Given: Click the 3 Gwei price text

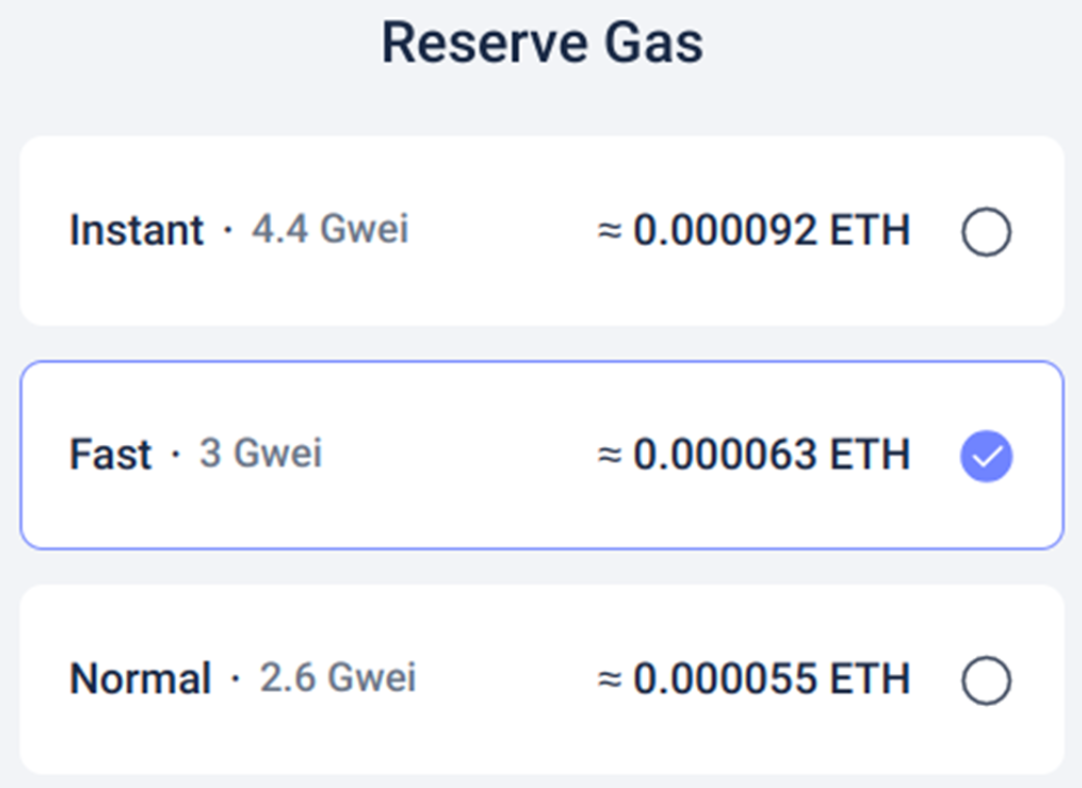Looking at the screenshot, I should click(x=261, y=455).
